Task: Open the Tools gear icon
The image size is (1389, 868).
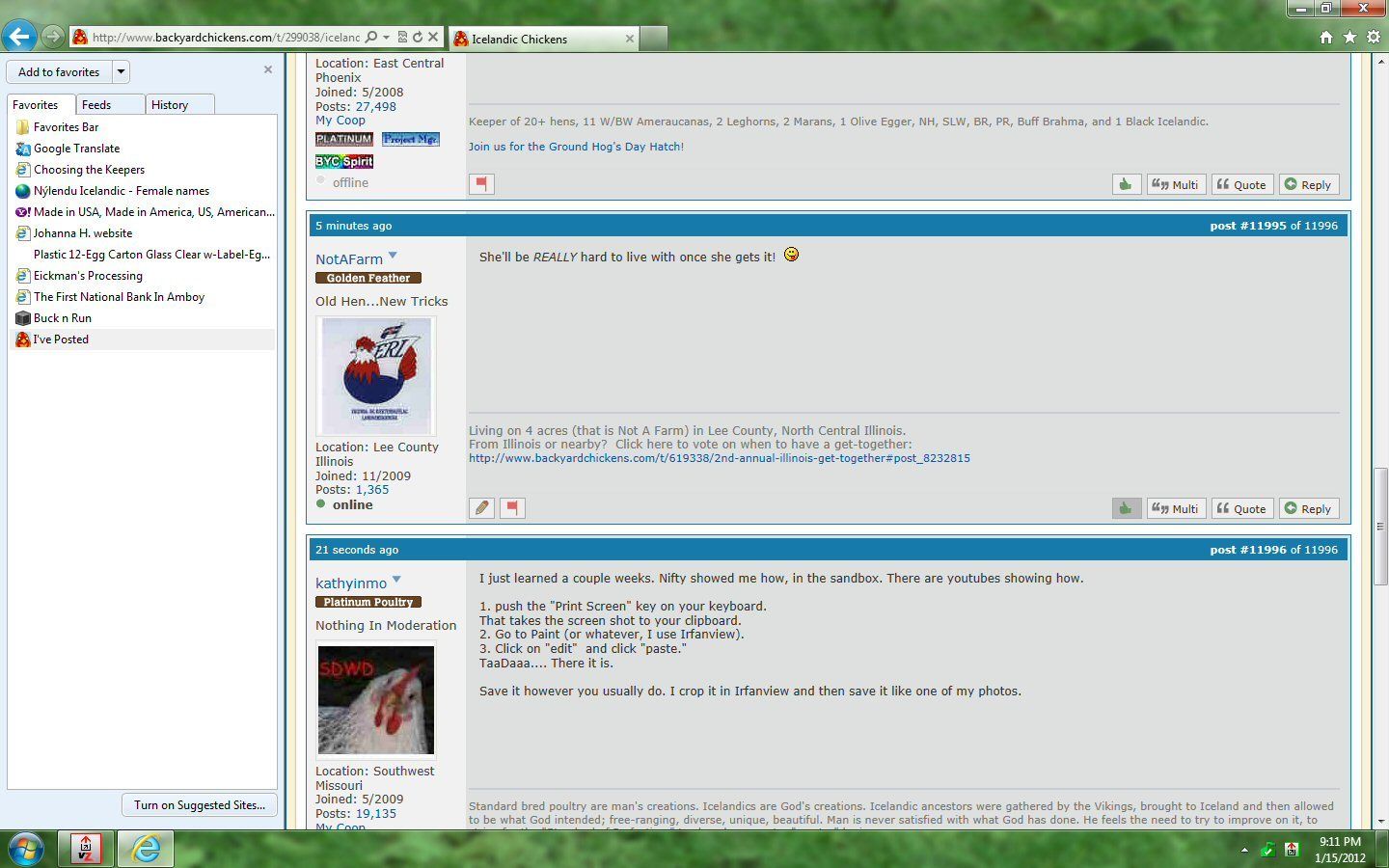Action: (1374, 38)
